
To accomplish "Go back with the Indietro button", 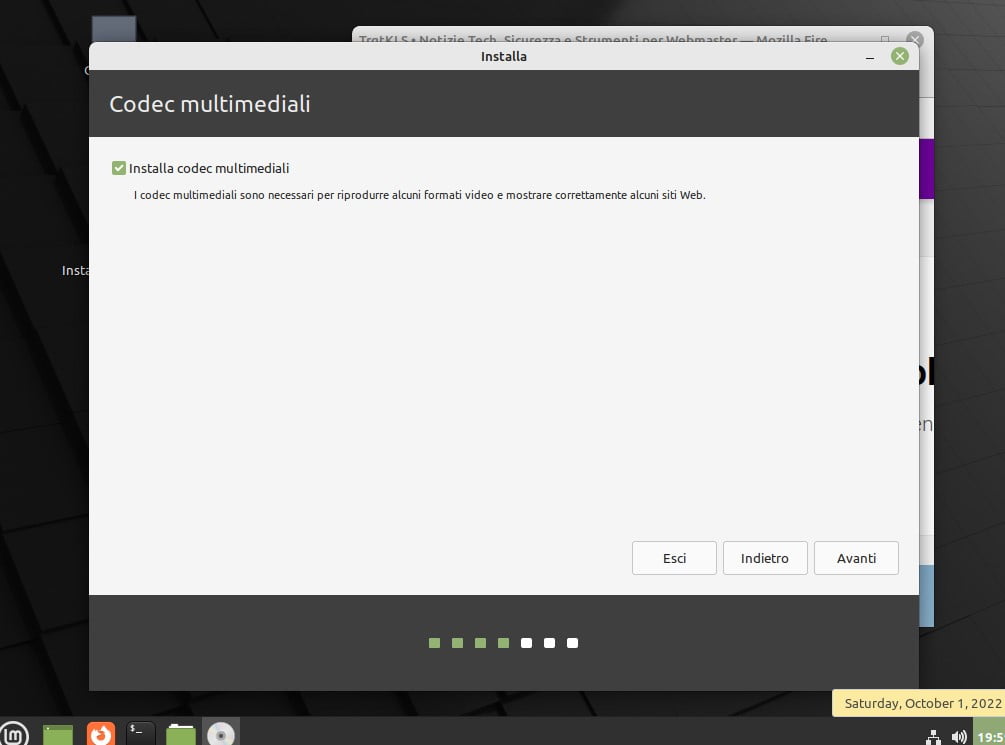I will [764, 558].
